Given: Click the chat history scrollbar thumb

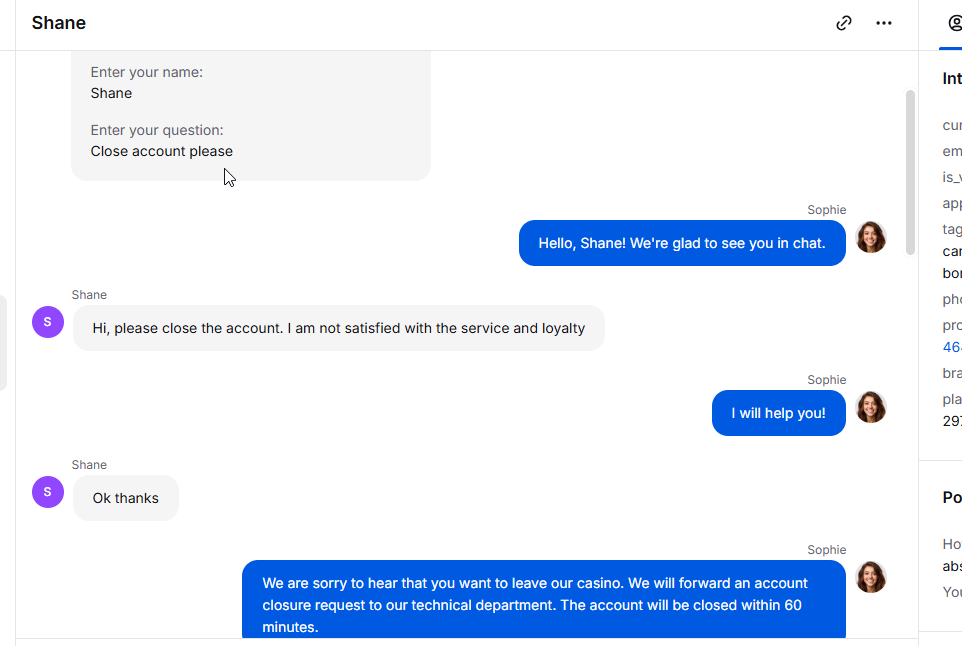Looking at the screenshot, I should (910, 172).
